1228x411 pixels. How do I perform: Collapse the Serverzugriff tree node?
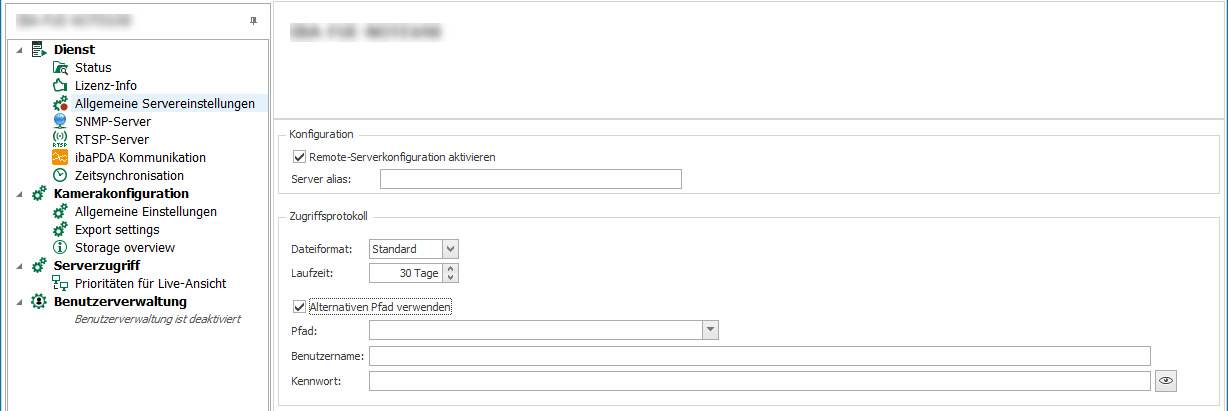(20, 266)
